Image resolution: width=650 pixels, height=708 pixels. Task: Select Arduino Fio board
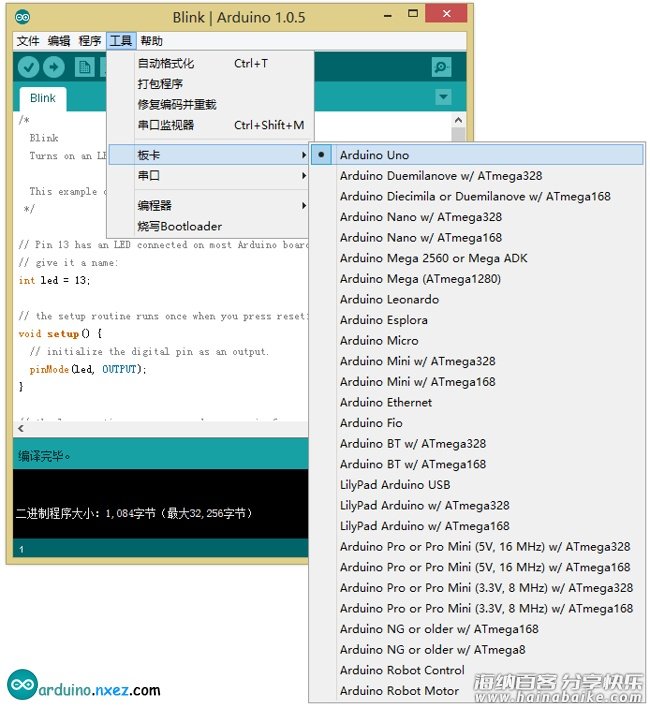coord(478,423)
